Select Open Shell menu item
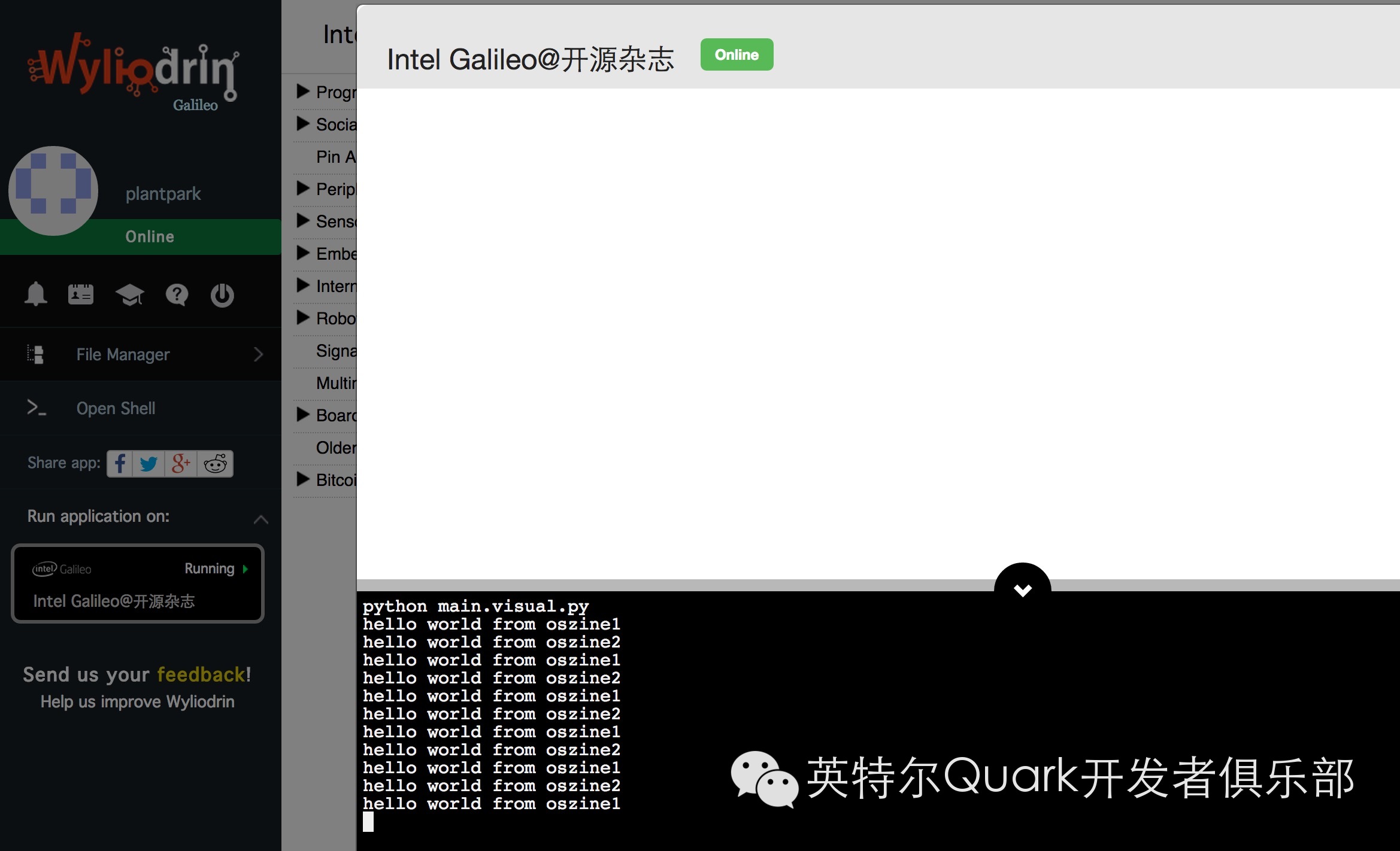Image resolution: width=1400 pixels, height=851 pixels. tap(116, 408)
